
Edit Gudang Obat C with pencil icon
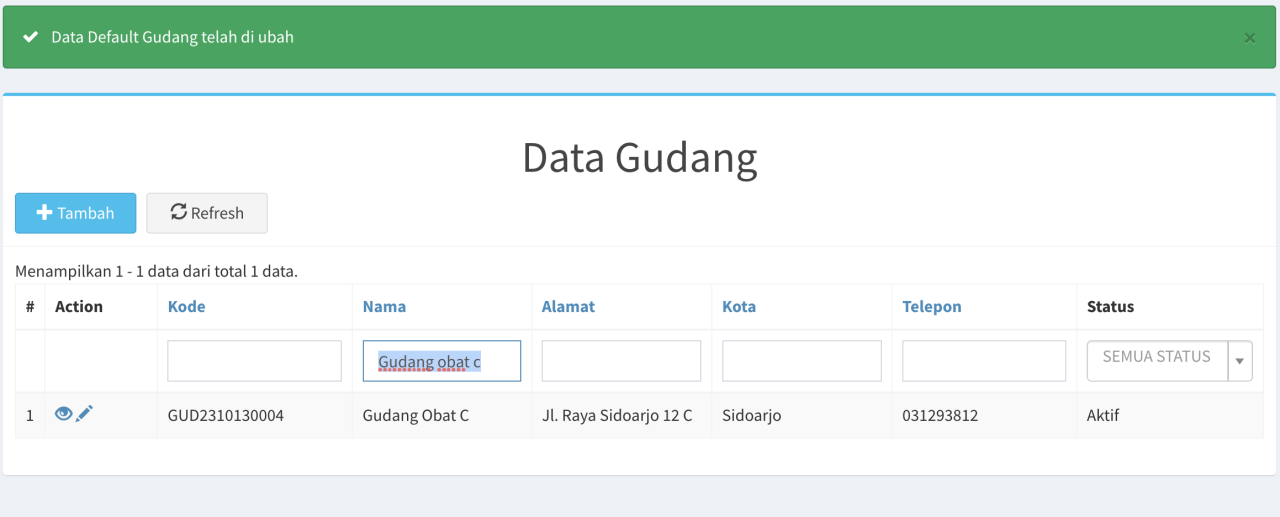click(x=85, y=413)
